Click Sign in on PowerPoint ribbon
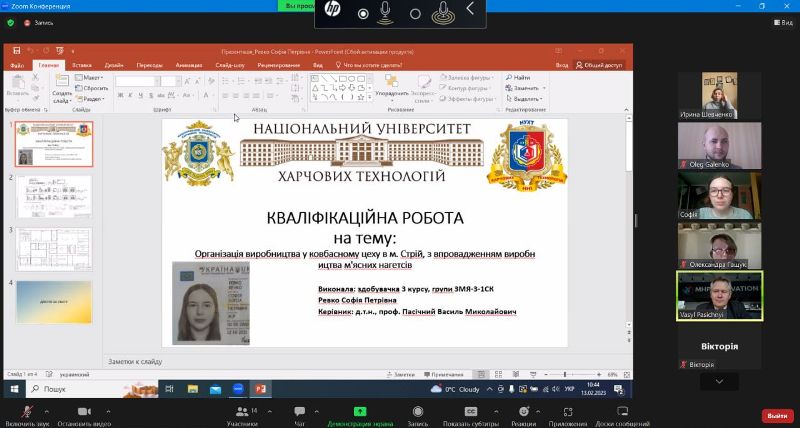800x428 pixels. tap(562, 65)
